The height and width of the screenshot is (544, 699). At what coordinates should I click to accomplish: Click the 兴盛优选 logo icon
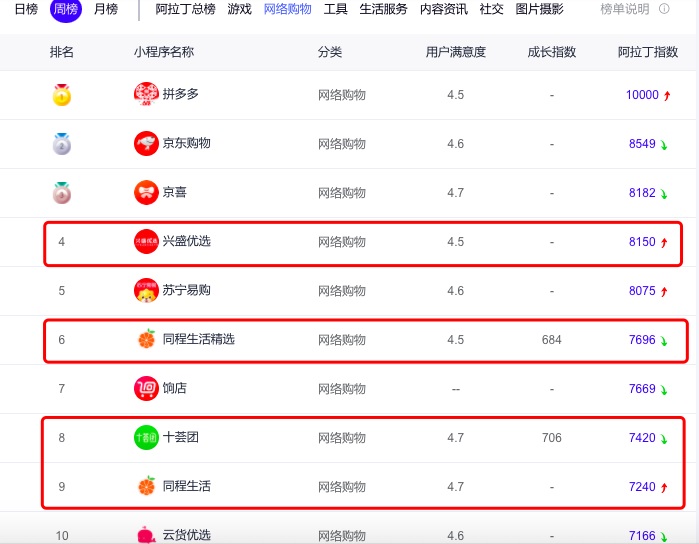[146, 241]
